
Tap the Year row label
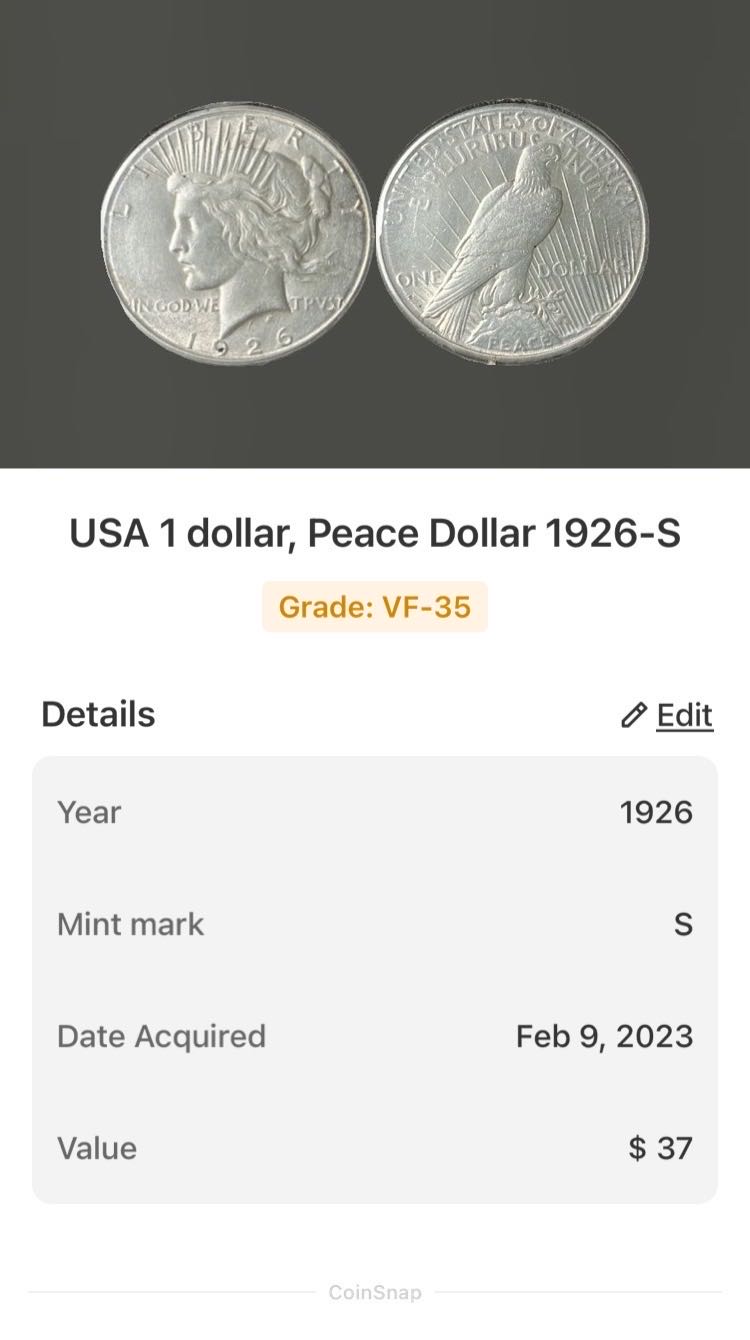pyautogui.click(x=89, y=812)
